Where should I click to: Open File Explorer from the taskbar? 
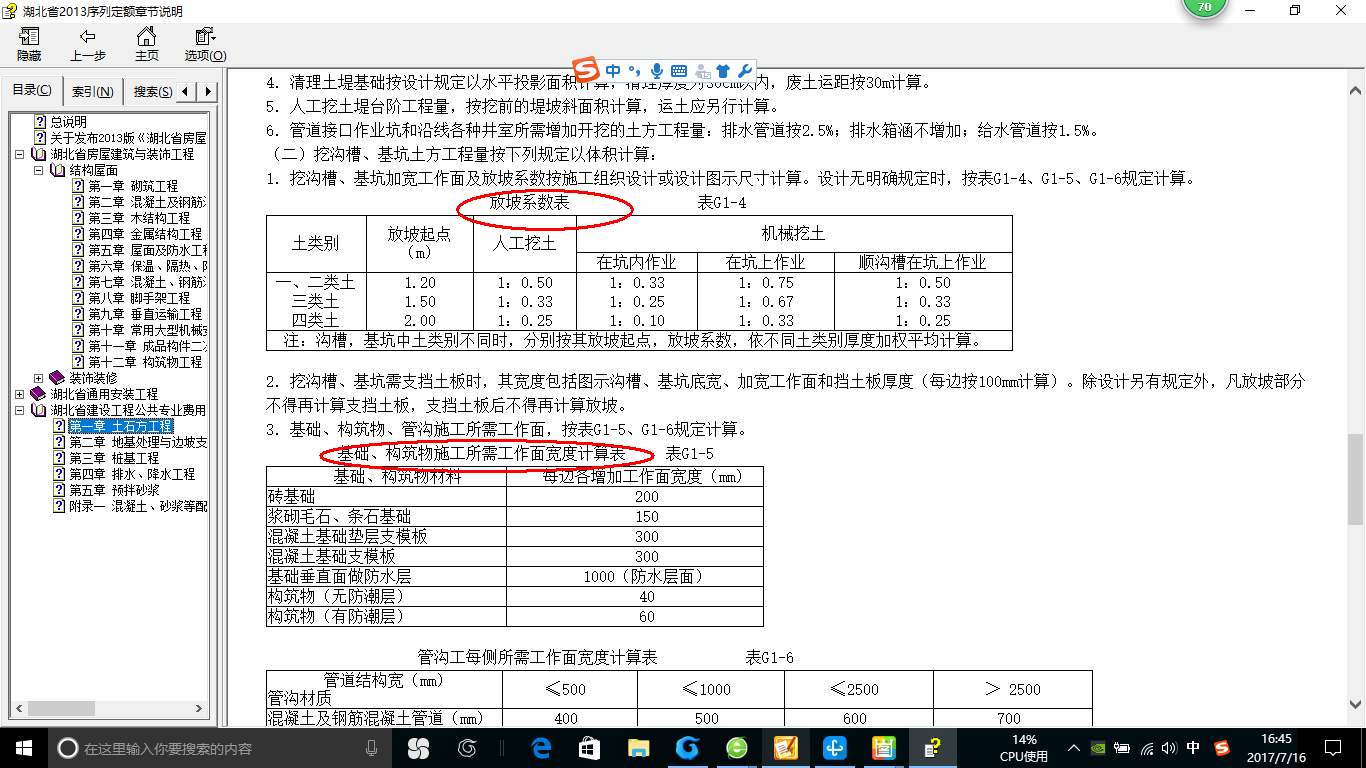638,747
